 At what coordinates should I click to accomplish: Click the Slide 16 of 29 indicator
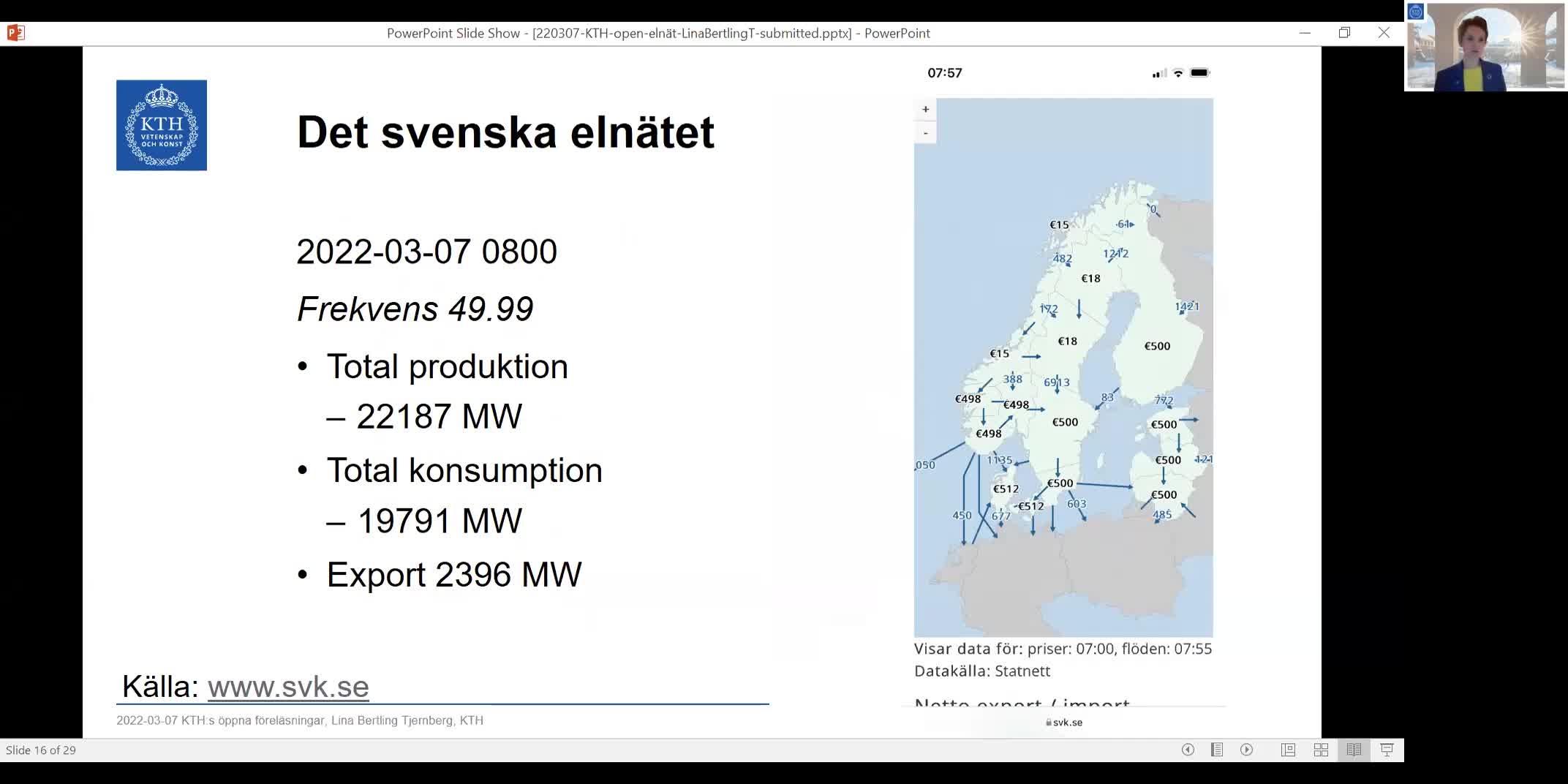pos(41,750)
